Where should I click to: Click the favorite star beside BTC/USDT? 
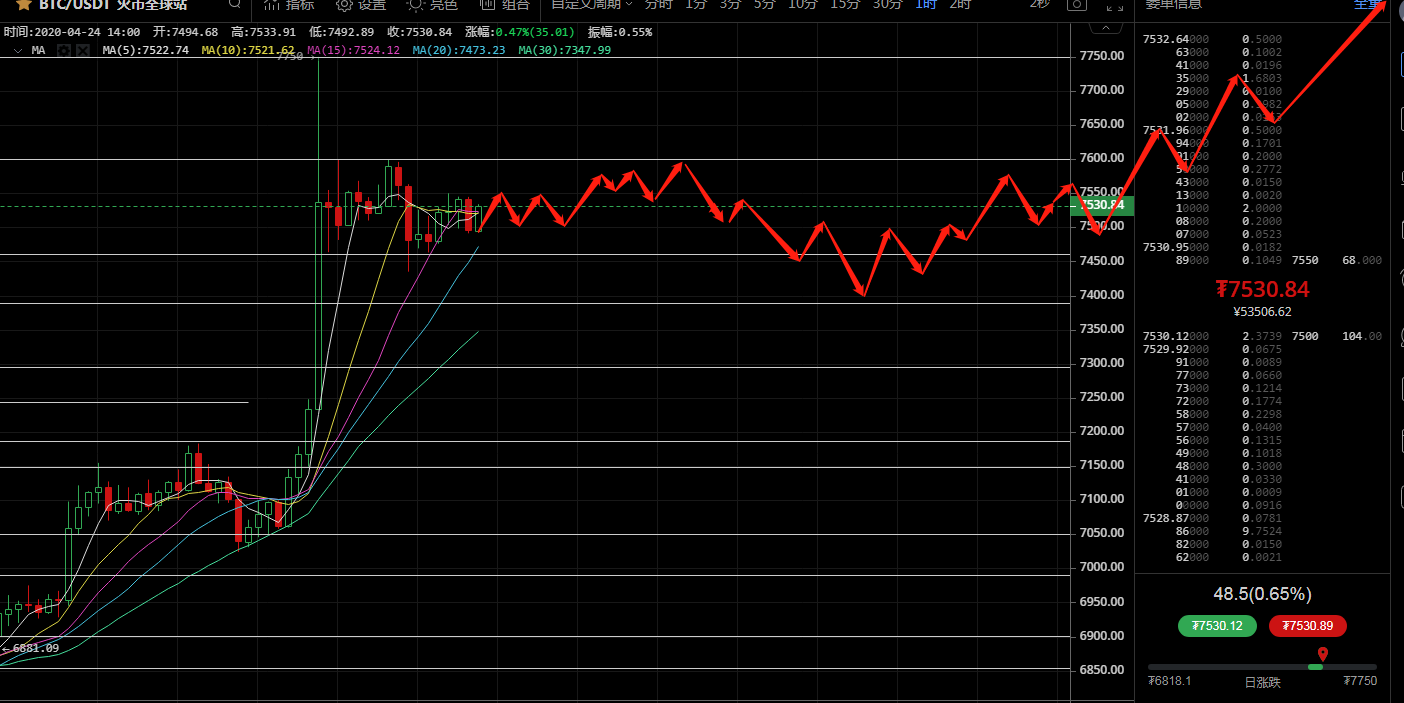[23, 4]
